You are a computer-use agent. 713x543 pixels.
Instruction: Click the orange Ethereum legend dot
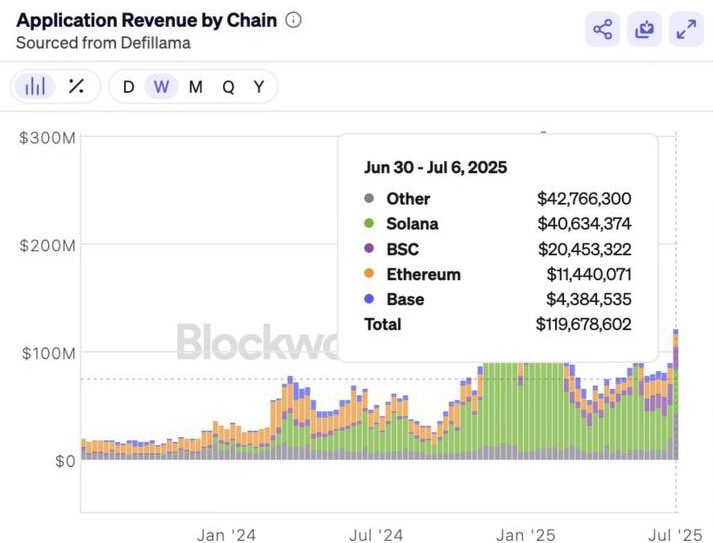369,274
